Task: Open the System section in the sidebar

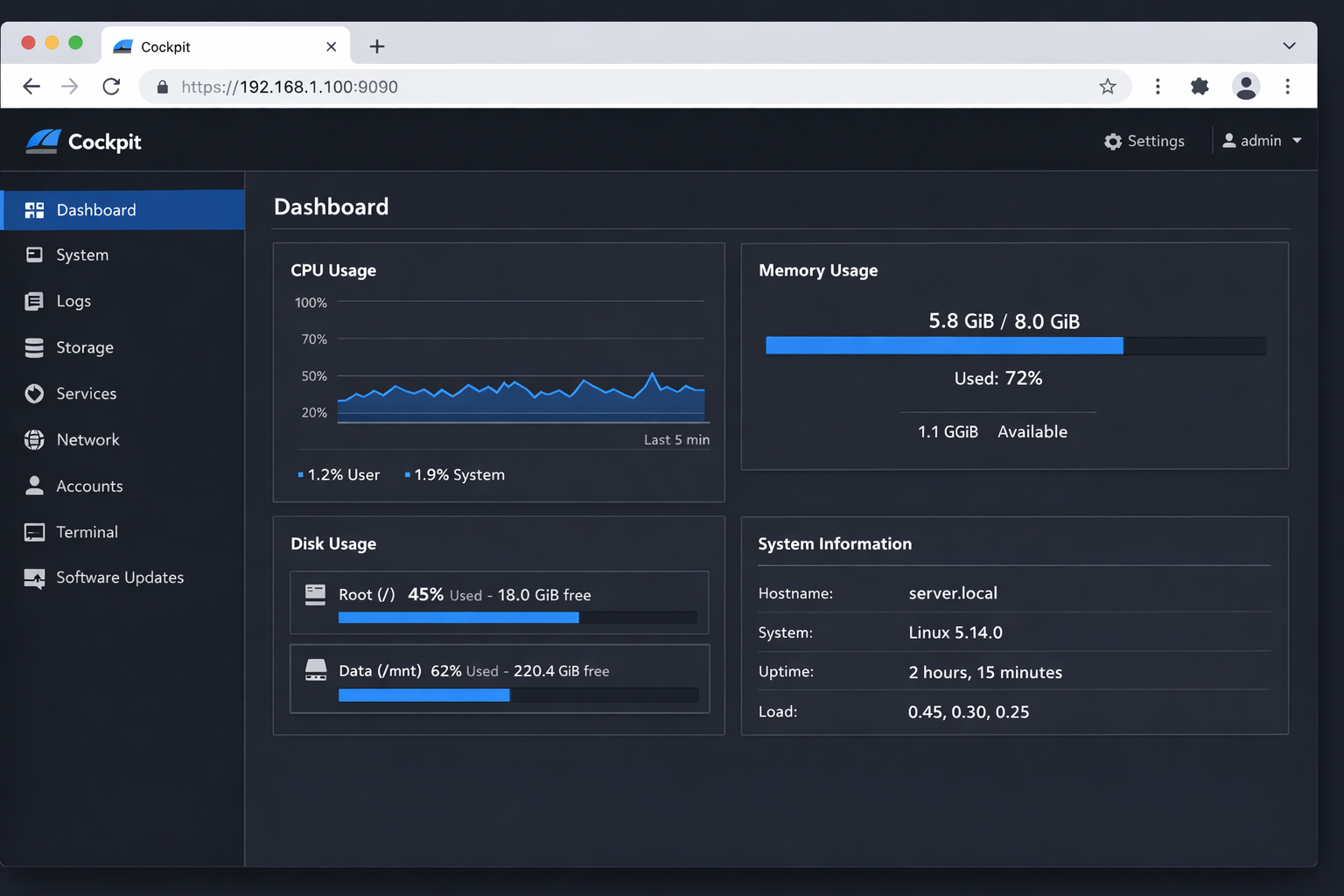Action: click(80, 255)
